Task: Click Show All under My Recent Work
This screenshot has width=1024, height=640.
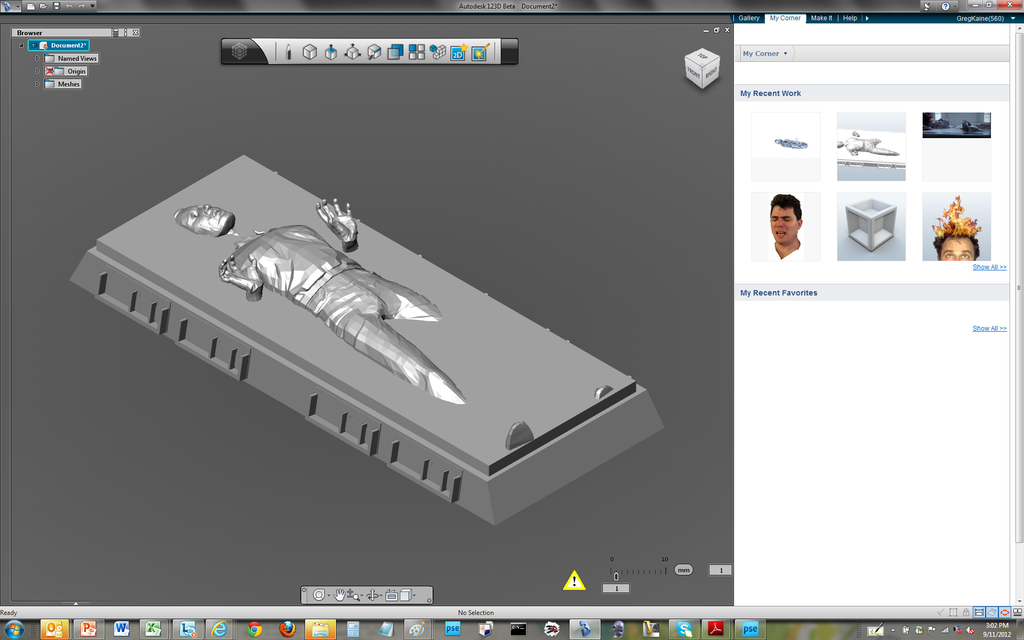Action: tap(989, 267)
